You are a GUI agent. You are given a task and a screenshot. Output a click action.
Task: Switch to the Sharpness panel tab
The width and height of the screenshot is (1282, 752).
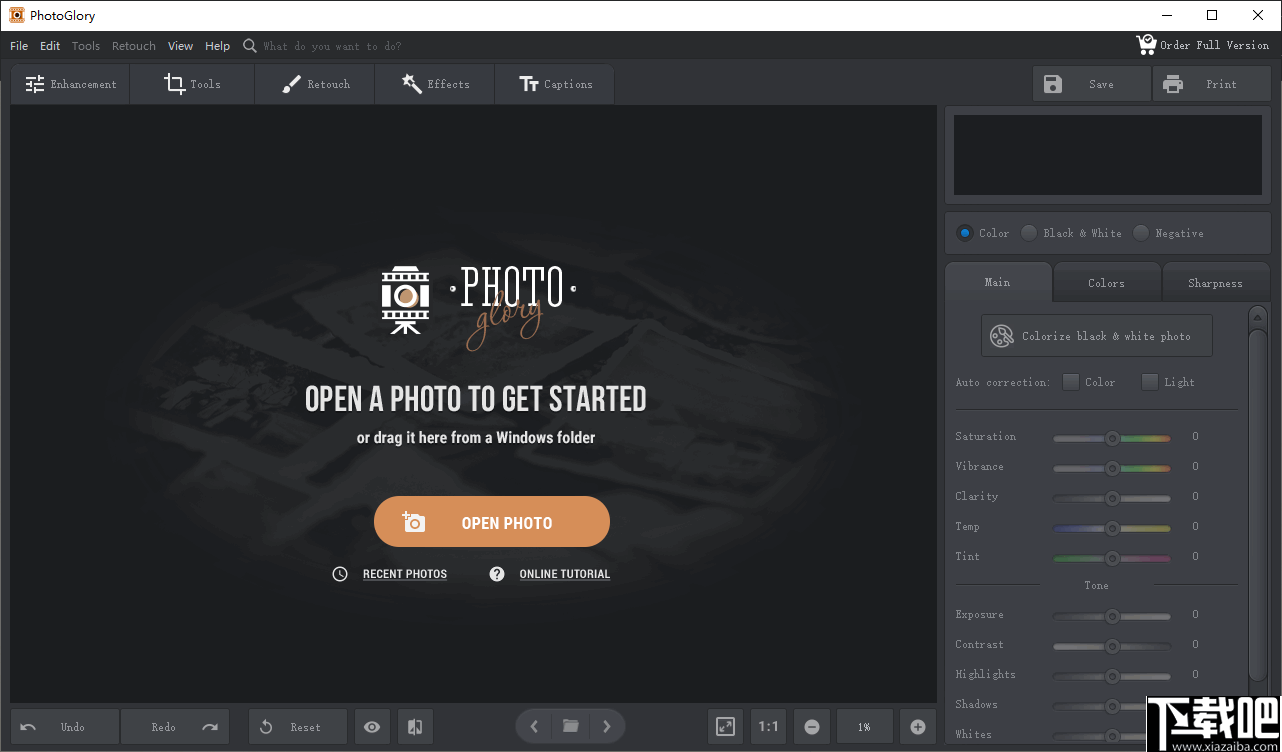point(1216,283)
